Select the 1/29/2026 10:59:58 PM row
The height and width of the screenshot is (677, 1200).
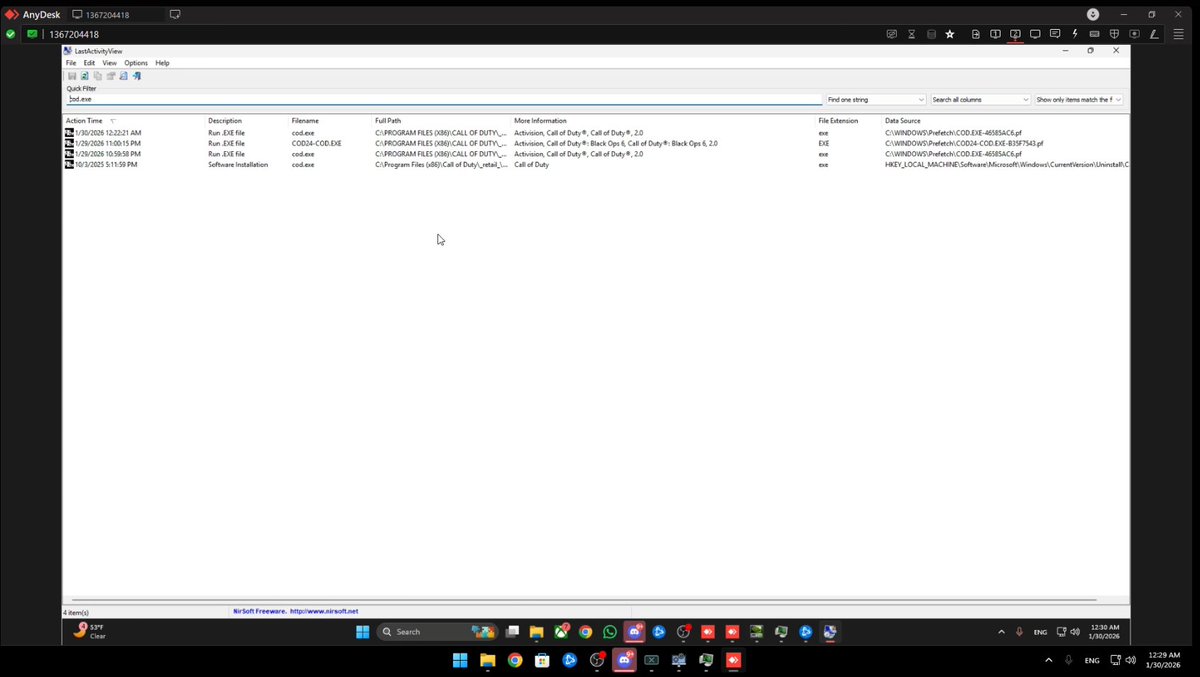pos(596,154)
